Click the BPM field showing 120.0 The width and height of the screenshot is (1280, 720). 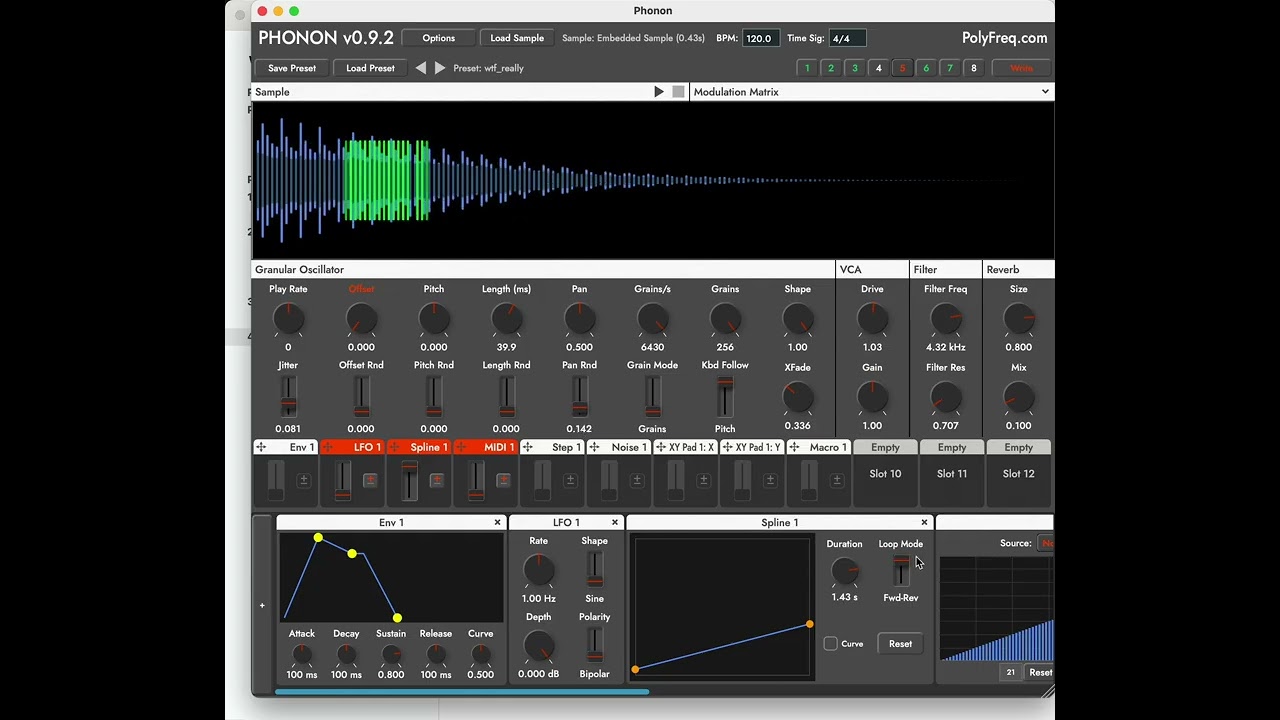(761, 38)
